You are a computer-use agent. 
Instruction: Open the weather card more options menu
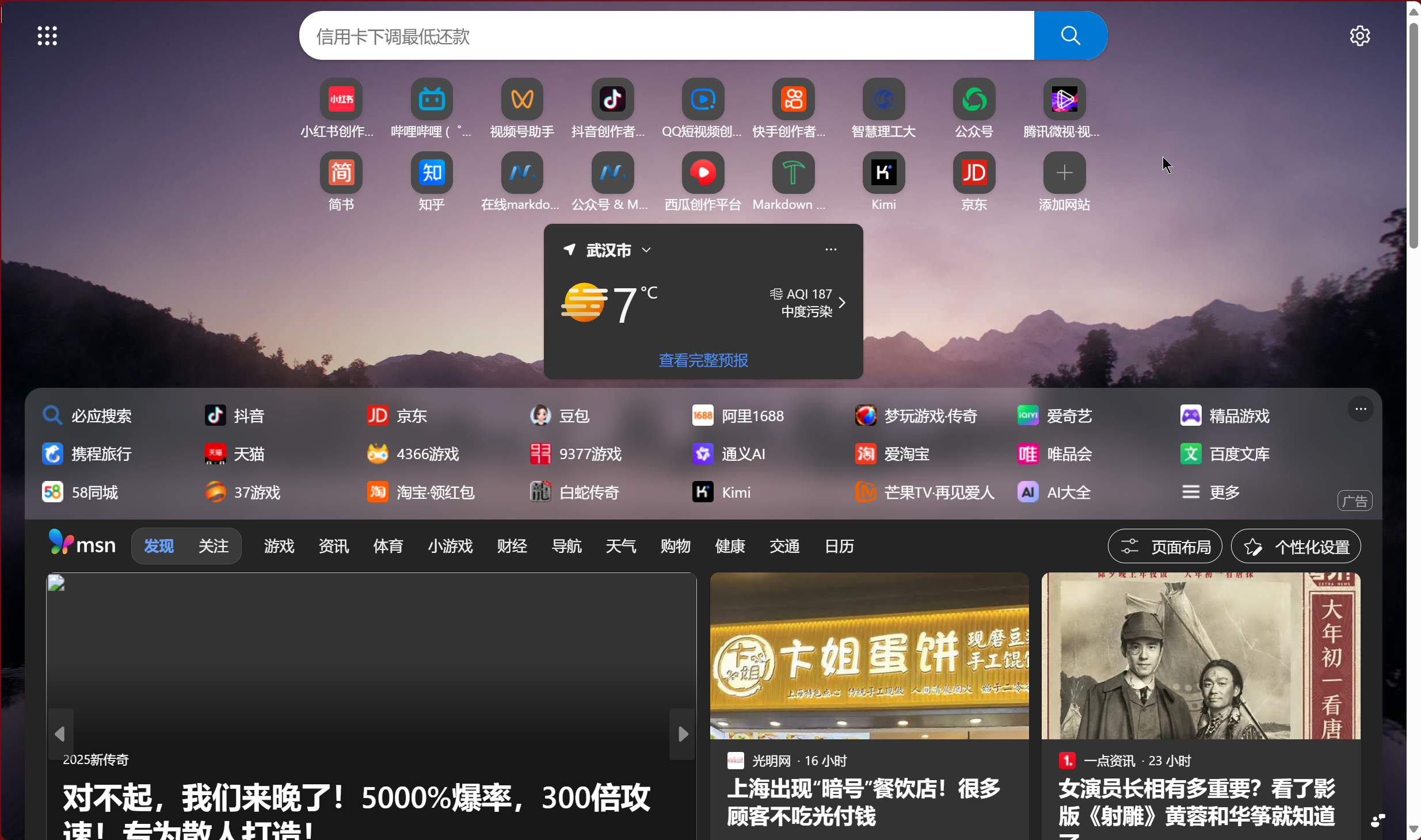coord(830,249)
